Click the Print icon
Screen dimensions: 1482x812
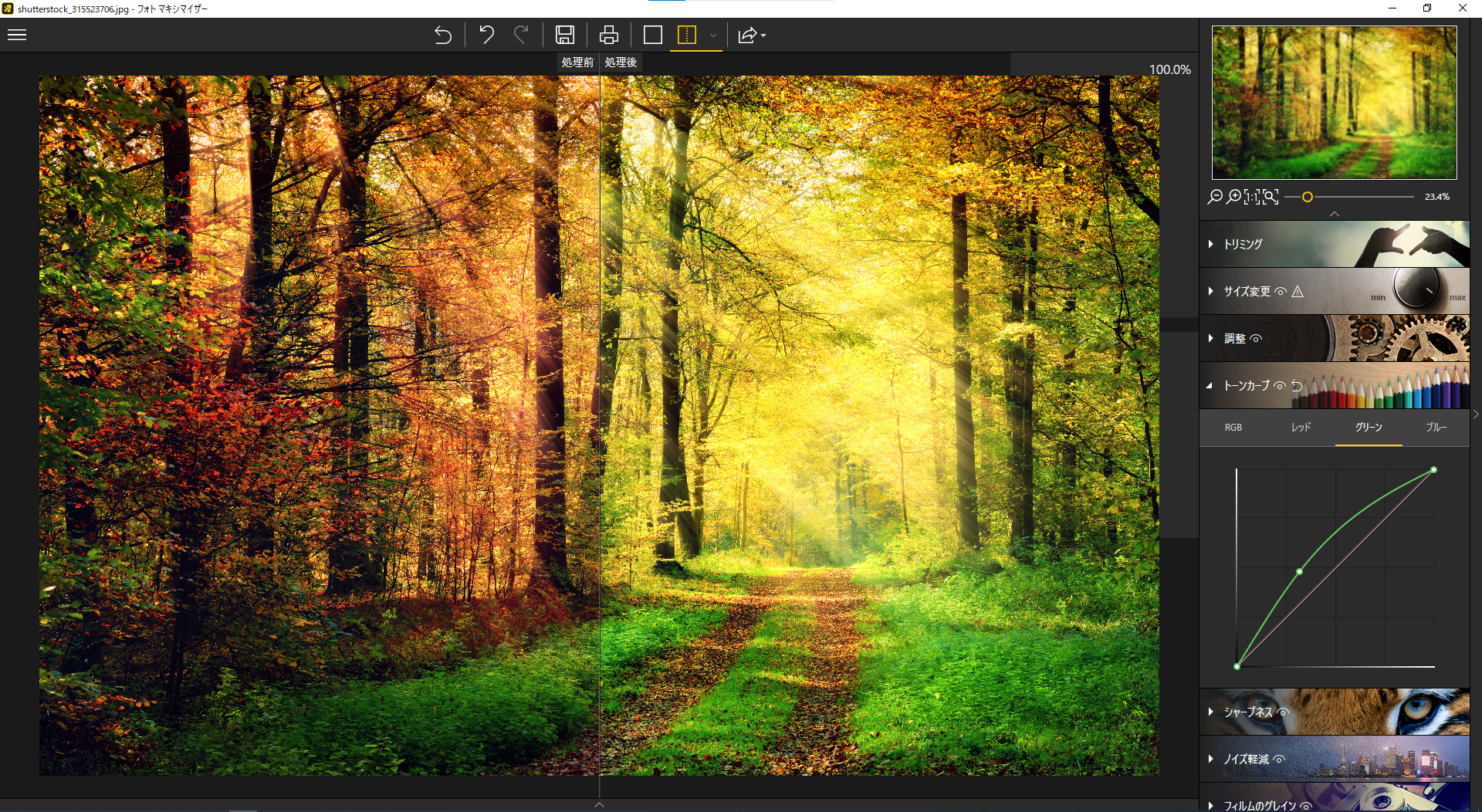tap(609, 35)
